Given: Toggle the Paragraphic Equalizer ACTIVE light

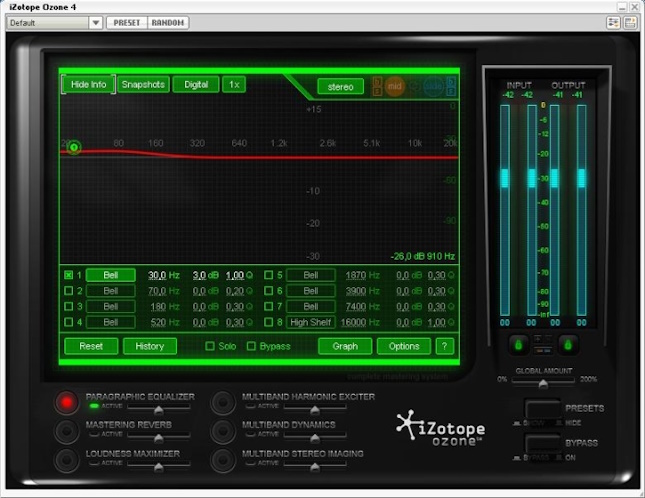Looking at the screenshot, I should pos(94,406).
